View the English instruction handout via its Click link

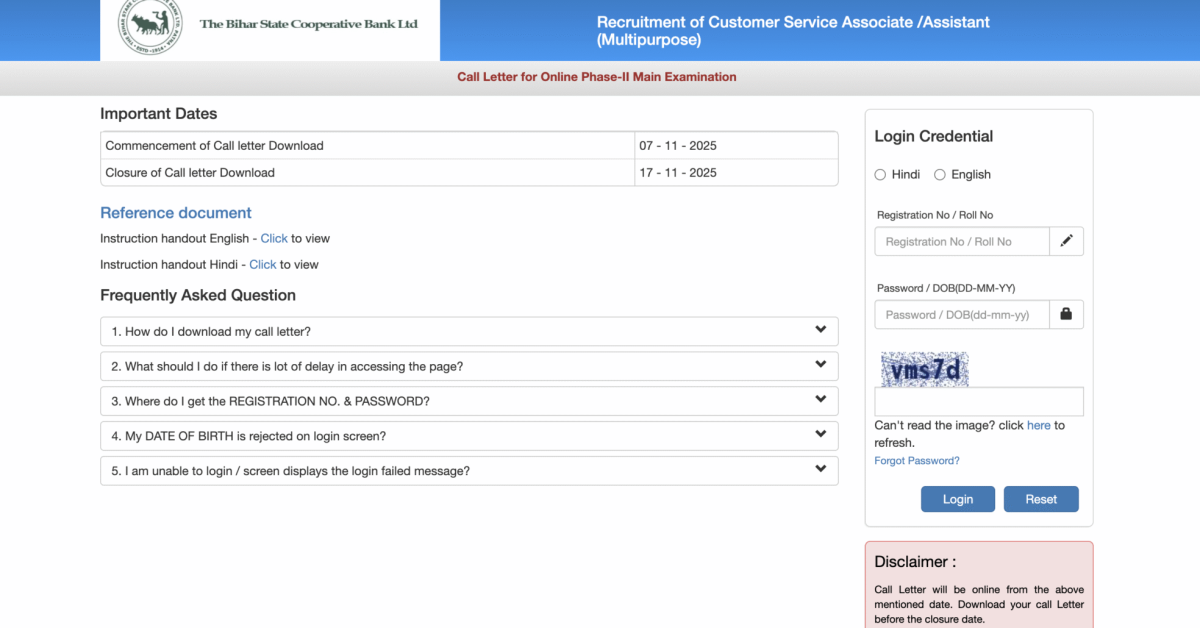click(274, 238)
